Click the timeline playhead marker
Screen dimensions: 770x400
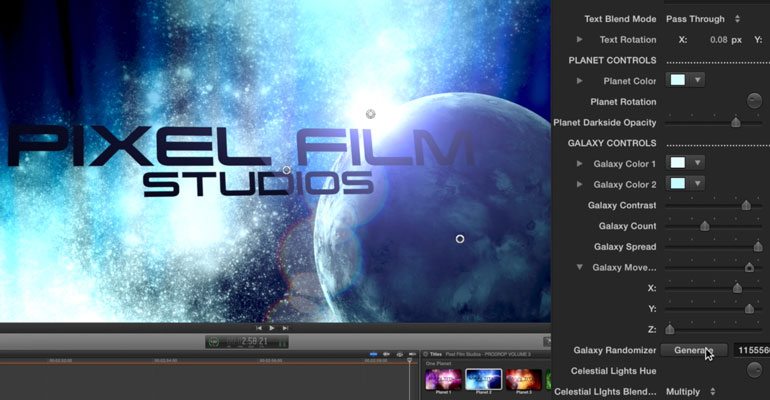point(410,361)
